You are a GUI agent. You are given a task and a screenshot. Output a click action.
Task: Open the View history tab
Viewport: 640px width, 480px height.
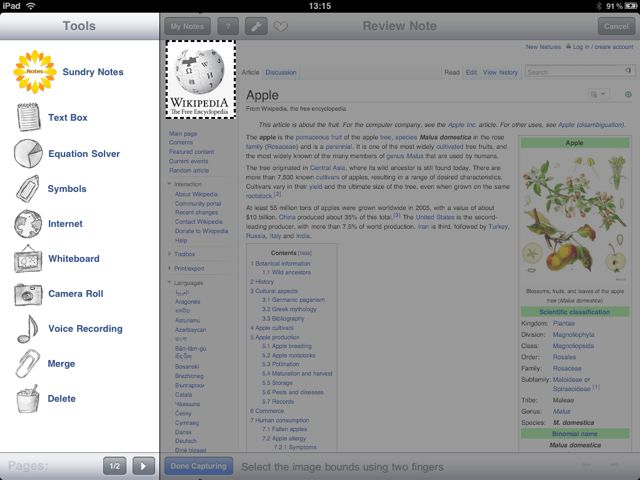tap(500, 72)
